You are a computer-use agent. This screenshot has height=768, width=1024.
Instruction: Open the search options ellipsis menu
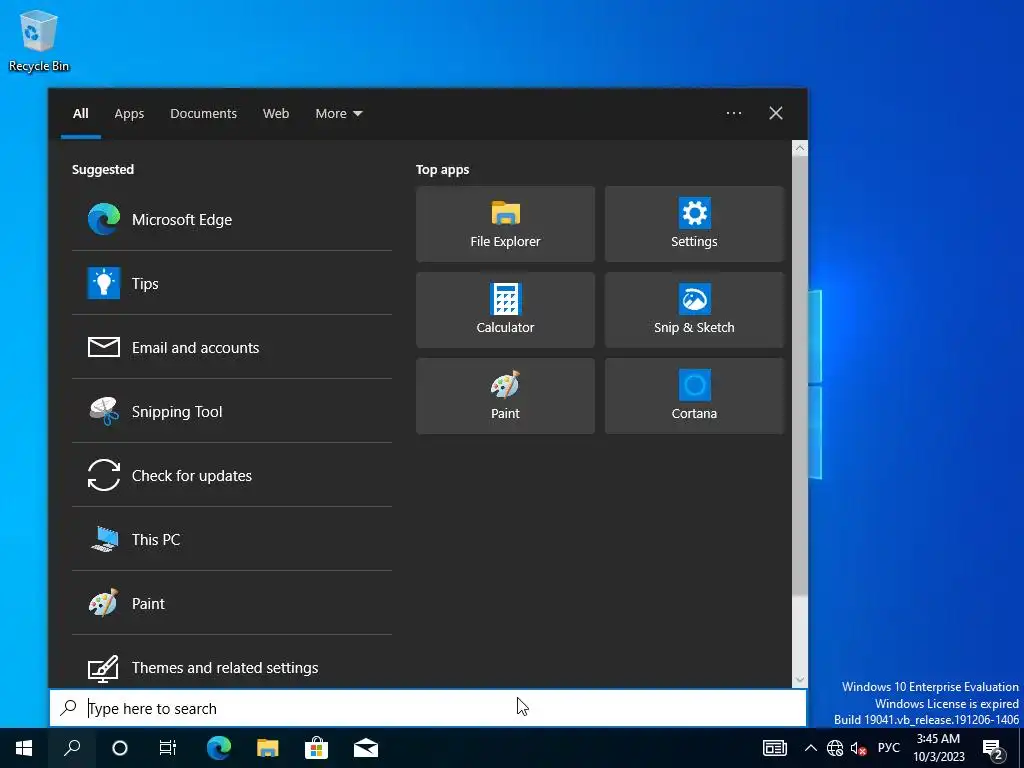[x=734, y=113]
